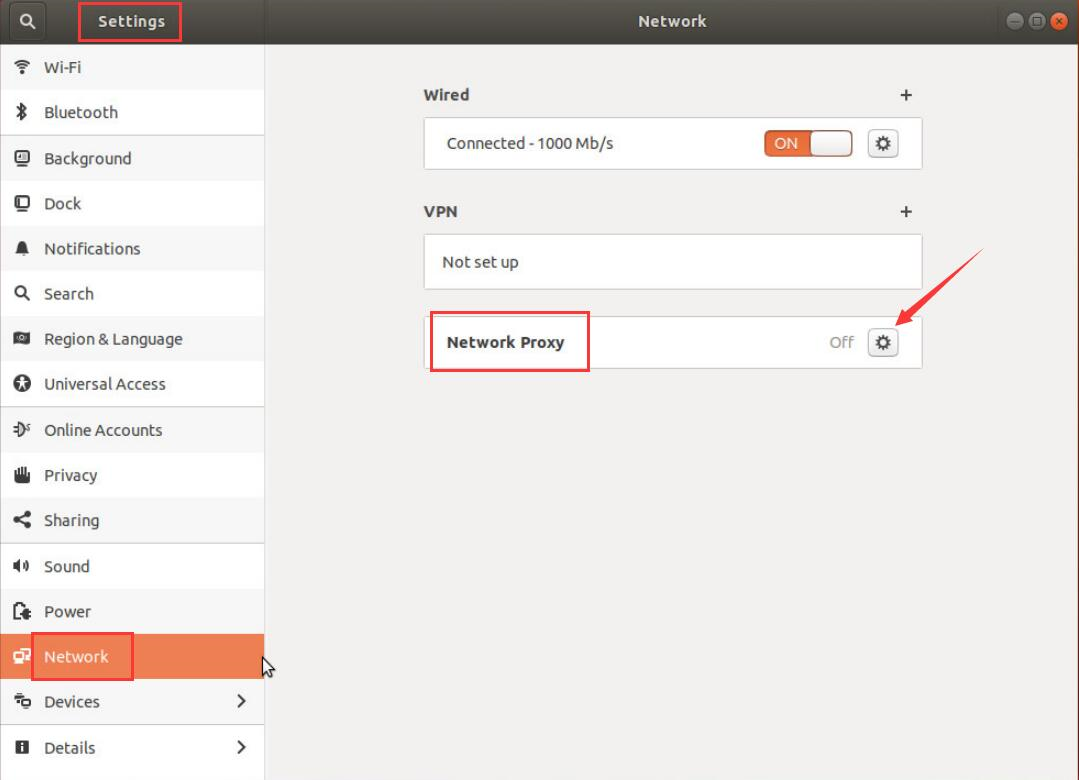The width and height of the screenshot is (1079, 780).
Task: Expand the Details submenu chevron
Action: [x=241, y=747]
